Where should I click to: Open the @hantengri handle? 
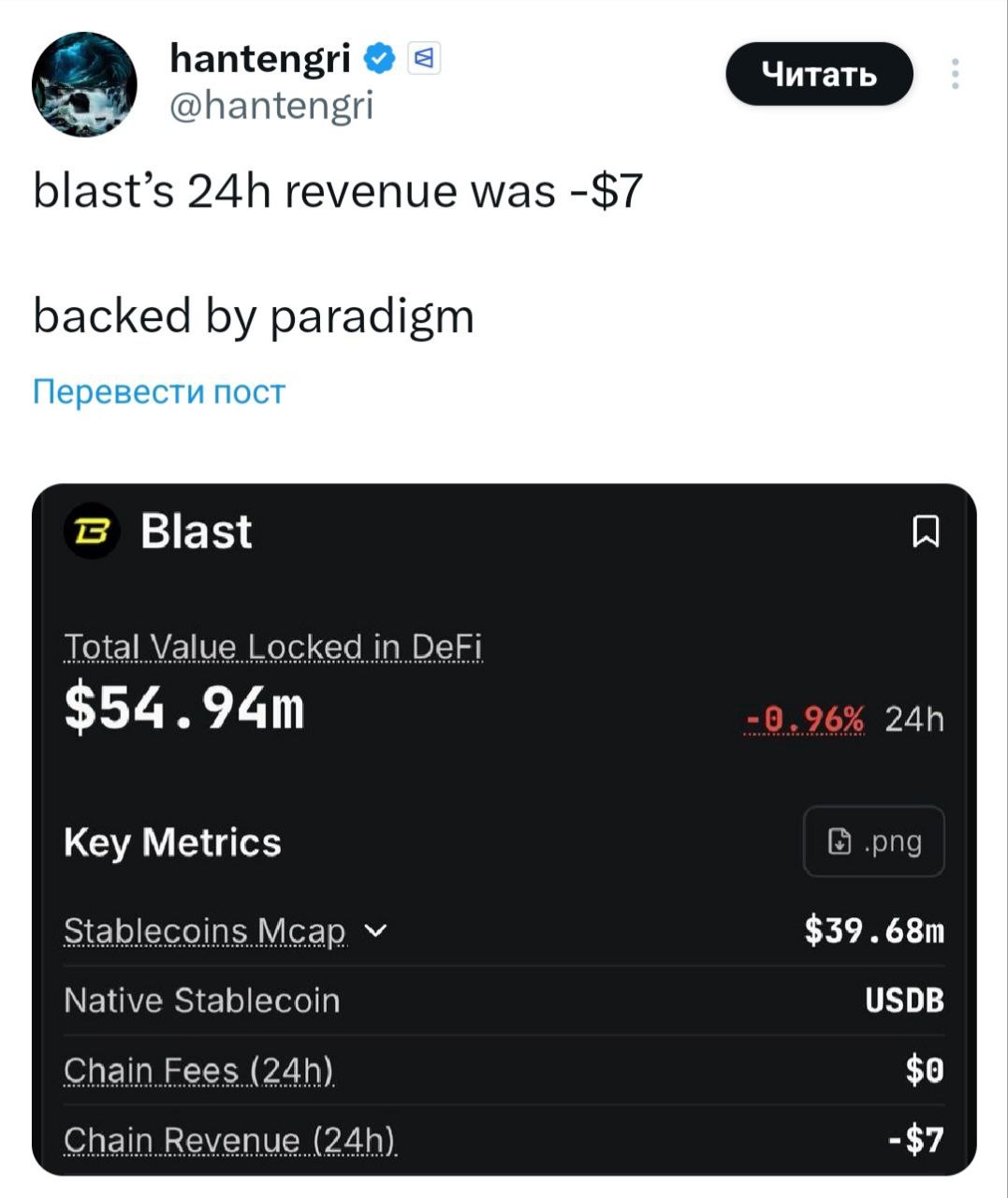(271, 105)
